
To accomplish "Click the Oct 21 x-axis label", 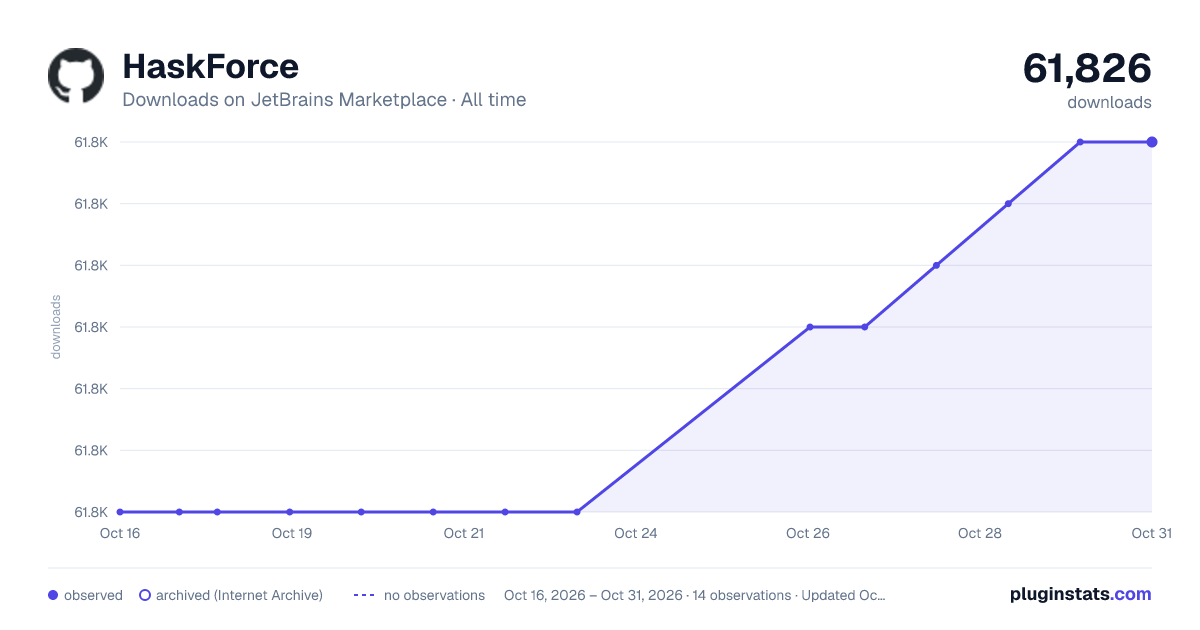I will (464, 533).
